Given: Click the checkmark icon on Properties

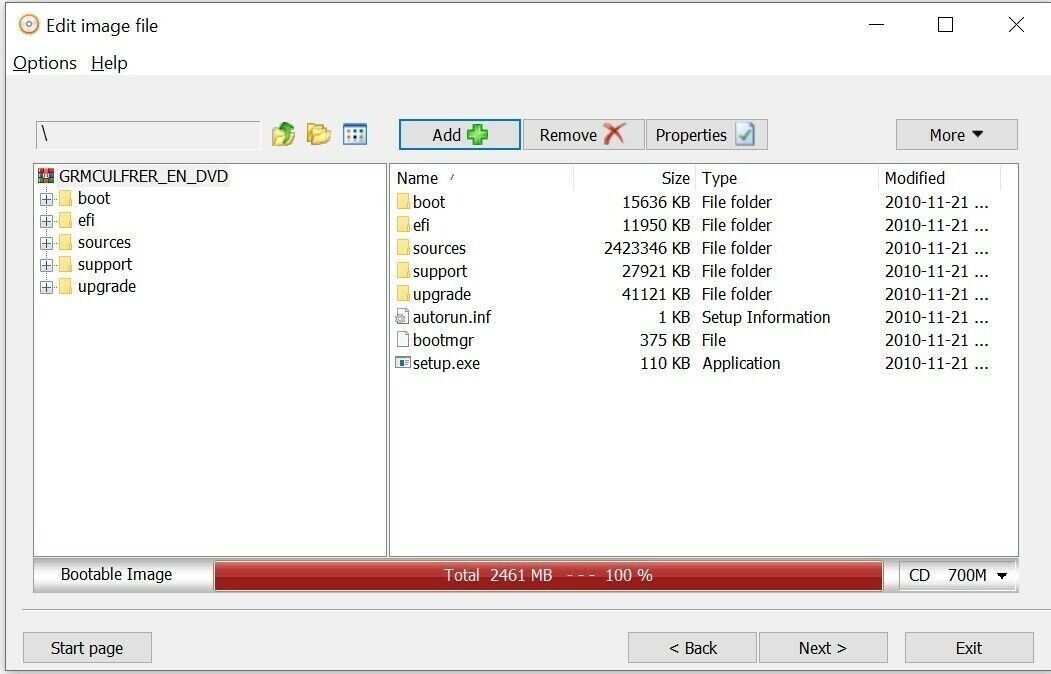Looking at the screenshot, I should [745, 134].
